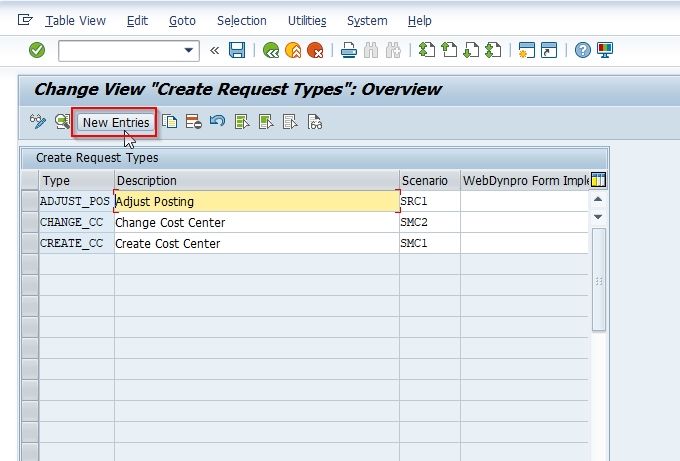Open the Edit menu
The image size is (680, 461).
point(137,21)
